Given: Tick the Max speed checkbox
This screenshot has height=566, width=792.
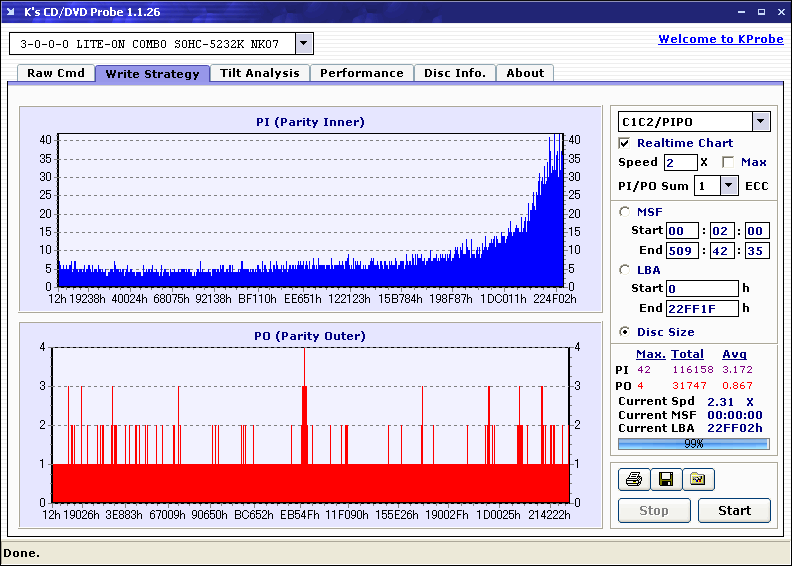Looking at the screenshot, I should click(x=729, y=162).
